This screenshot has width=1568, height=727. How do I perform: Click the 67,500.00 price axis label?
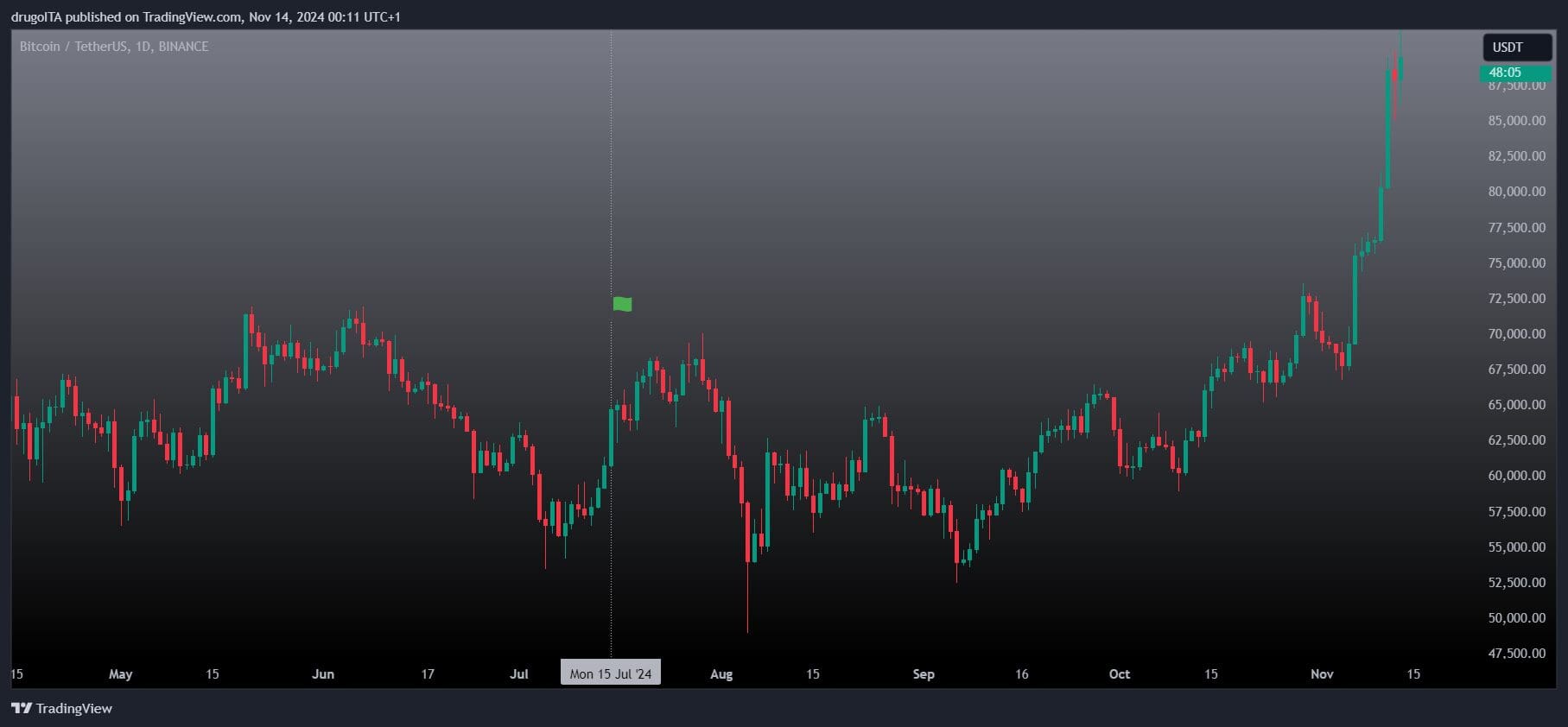1516,370
